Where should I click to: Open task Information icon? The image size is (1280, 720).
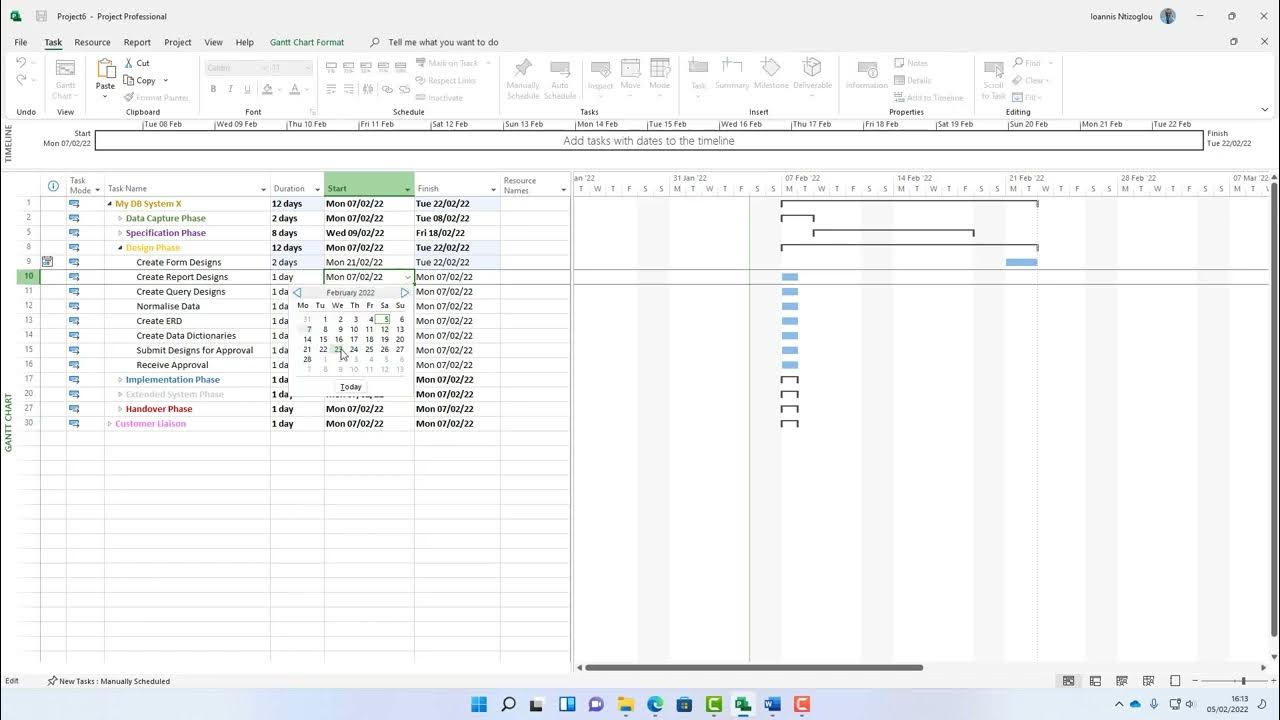point(866,68)
